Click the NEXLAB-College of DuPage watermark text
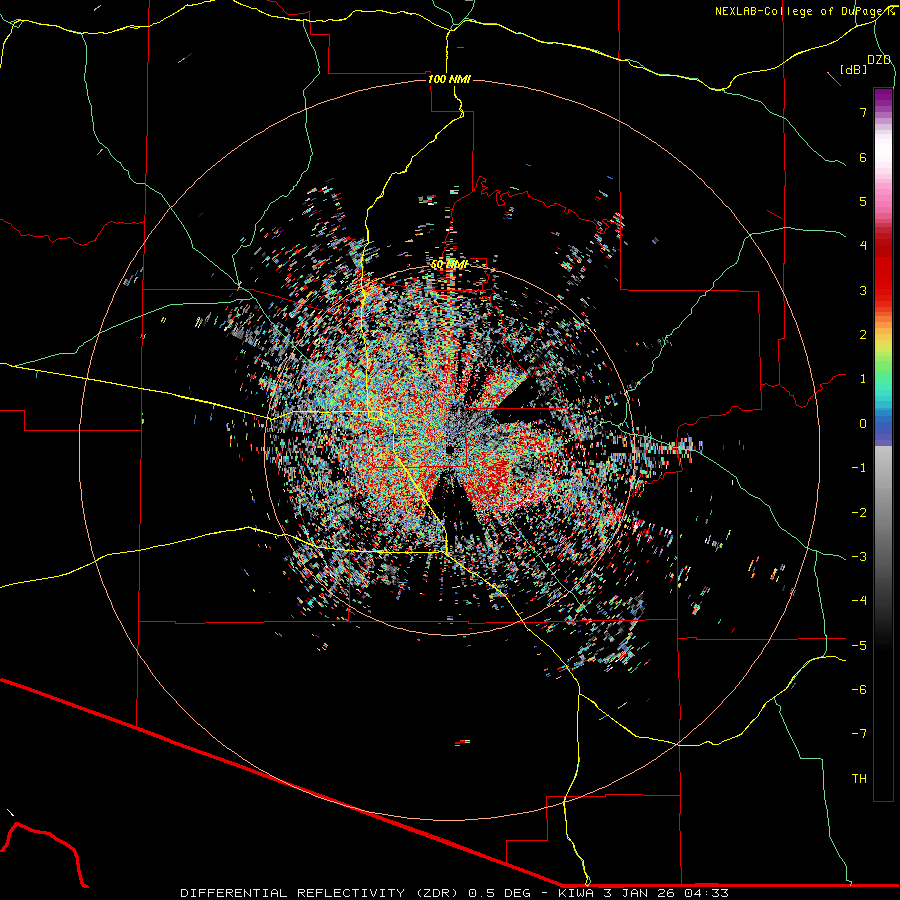Image resolution: width=900 pixels, height=900 pixels. point(805,11)
